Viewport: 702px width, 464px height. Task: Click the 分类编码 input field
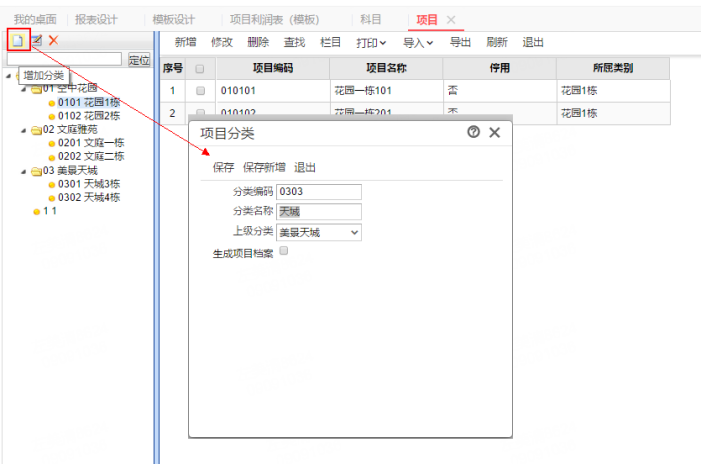318,191
